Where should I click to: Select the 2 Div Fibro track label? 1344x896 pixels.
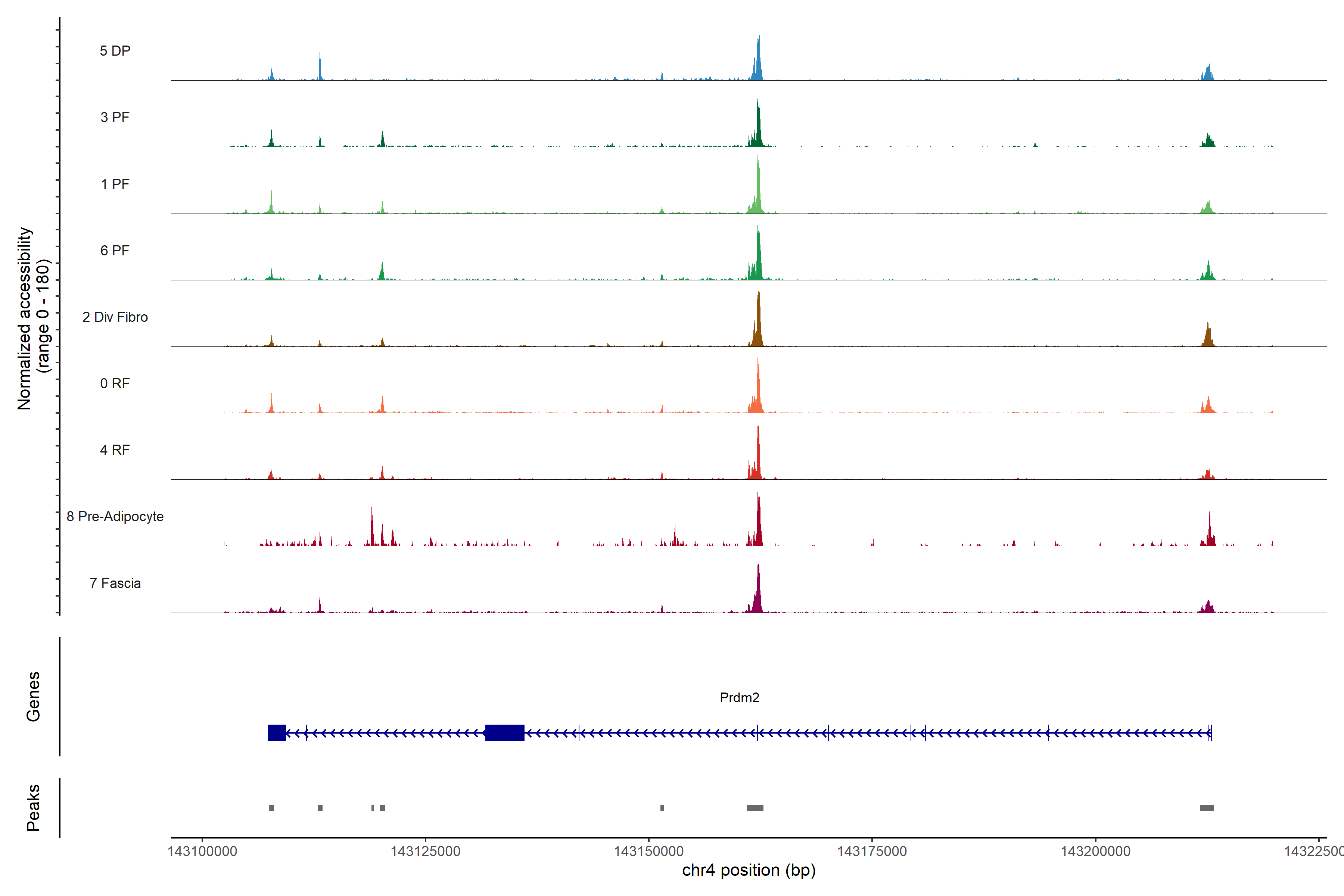coord(115,317)
